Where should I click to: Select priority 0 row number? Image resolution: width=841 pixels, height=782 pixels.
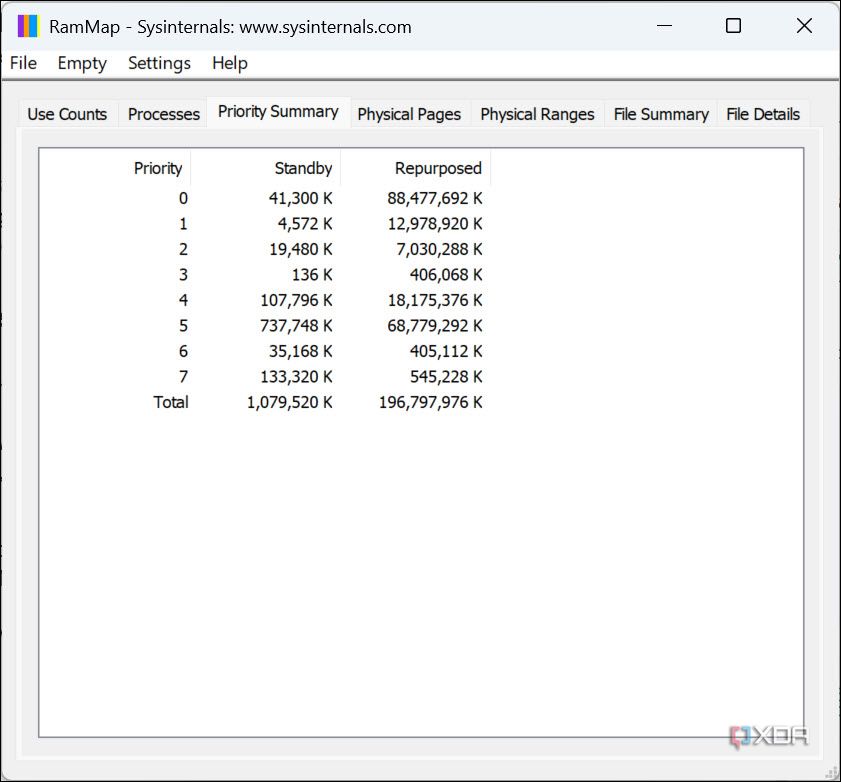183,198
